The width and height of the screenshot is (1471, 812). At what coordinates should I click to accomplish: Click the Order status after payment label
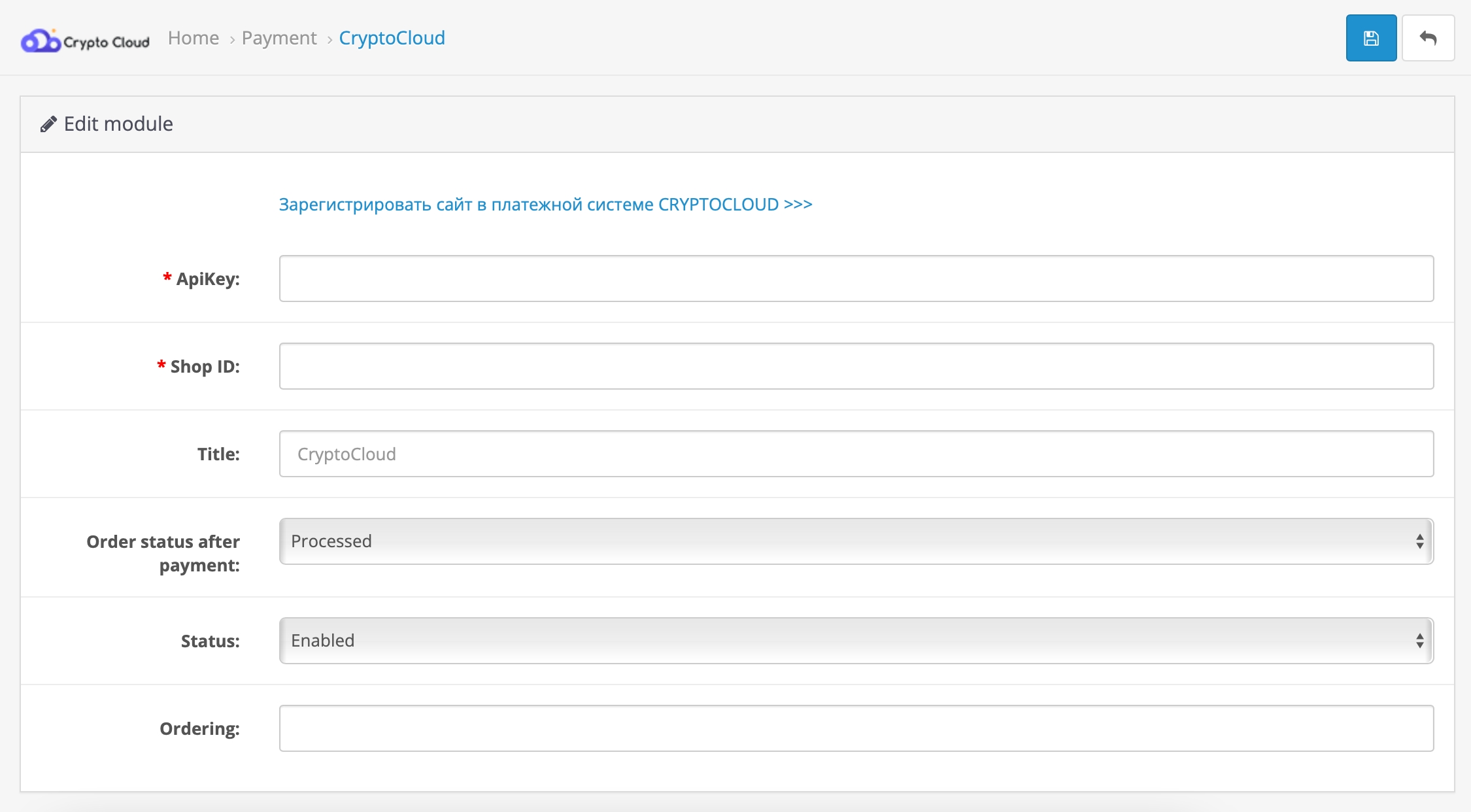click(163, 553)
